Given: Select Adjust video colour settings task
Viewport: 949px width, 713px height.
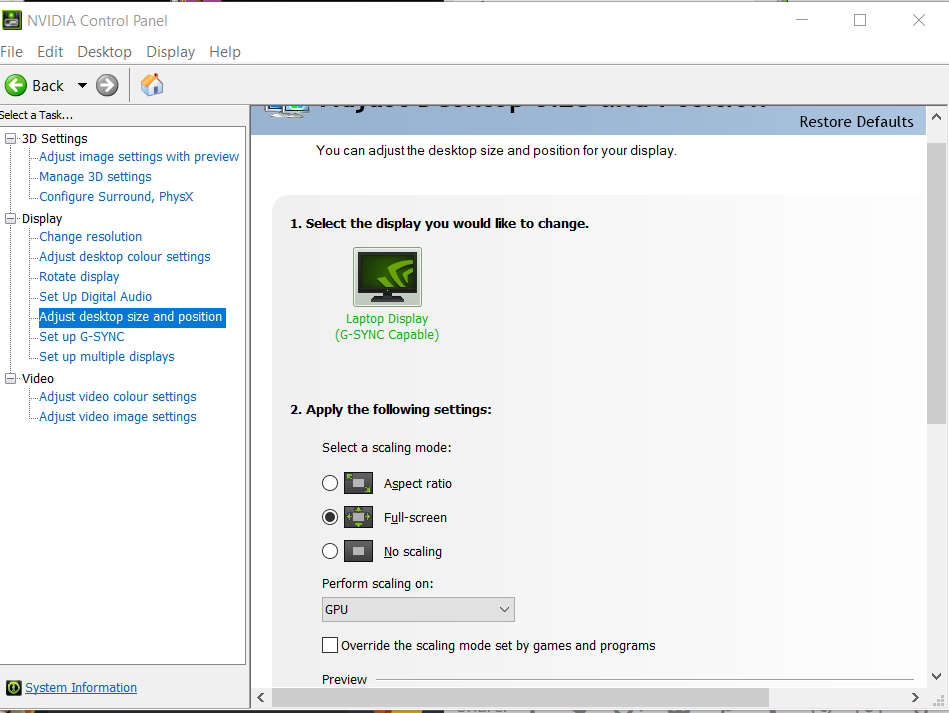Looking at the screenshot, I should tap(116, 396).
